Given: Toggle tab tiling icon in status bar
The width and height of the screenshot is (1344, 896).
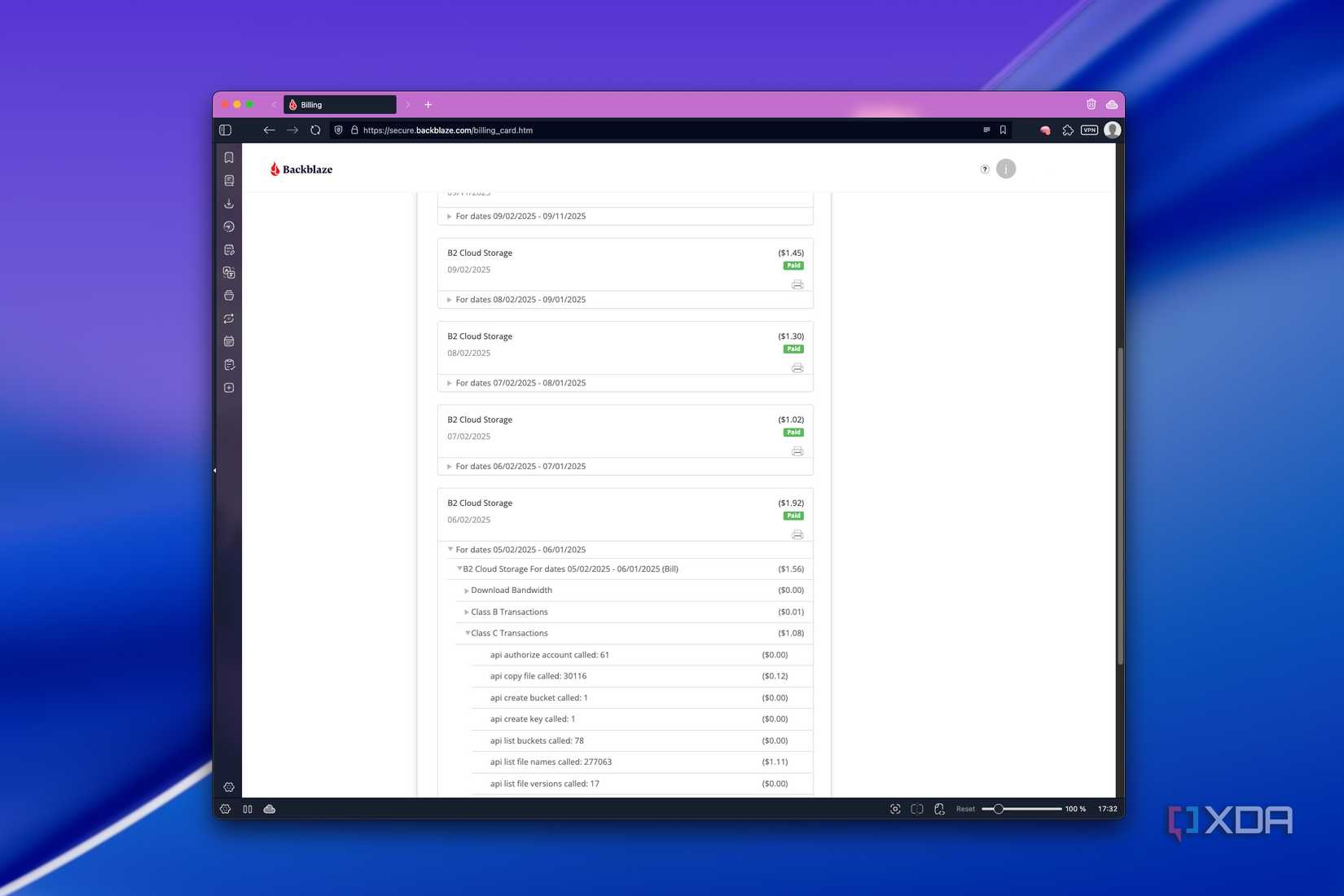Looking at the screenshot, I should [917, 809].
